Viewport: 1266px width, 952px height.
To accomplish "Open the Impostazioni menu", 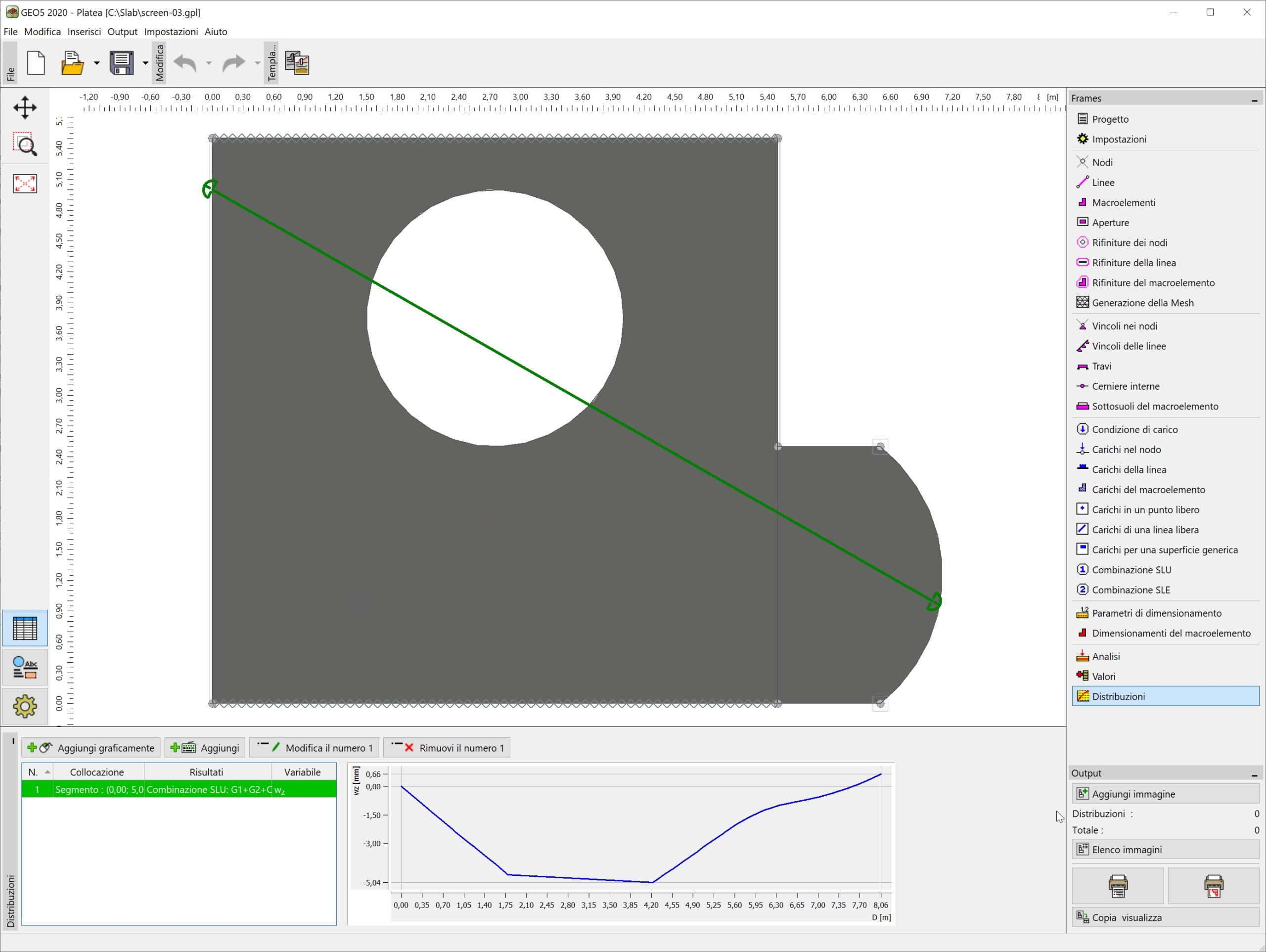I will click(x=171, y=32).
